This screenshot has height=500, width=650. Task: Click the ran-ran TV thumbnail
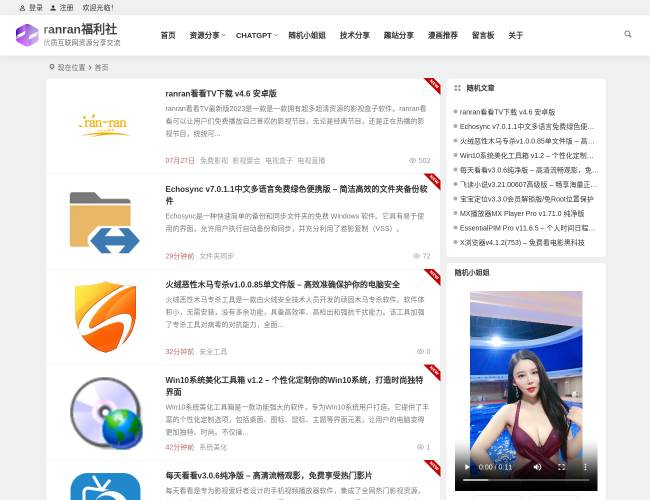point(105,125)
